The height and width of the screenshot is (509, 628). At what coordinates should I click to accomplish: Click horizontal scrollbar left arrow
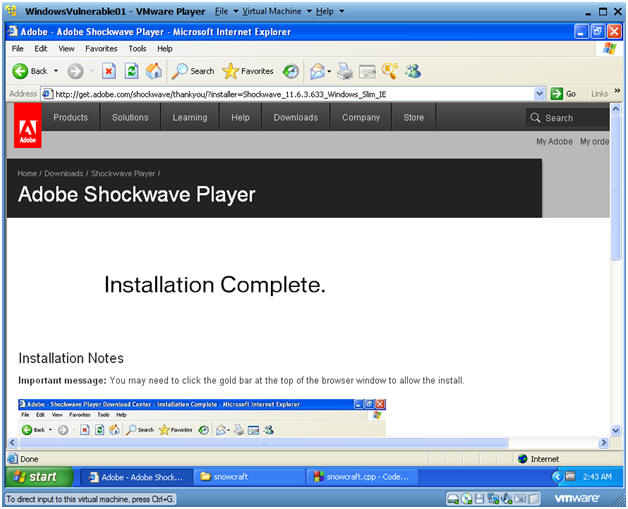coord(12,443)
